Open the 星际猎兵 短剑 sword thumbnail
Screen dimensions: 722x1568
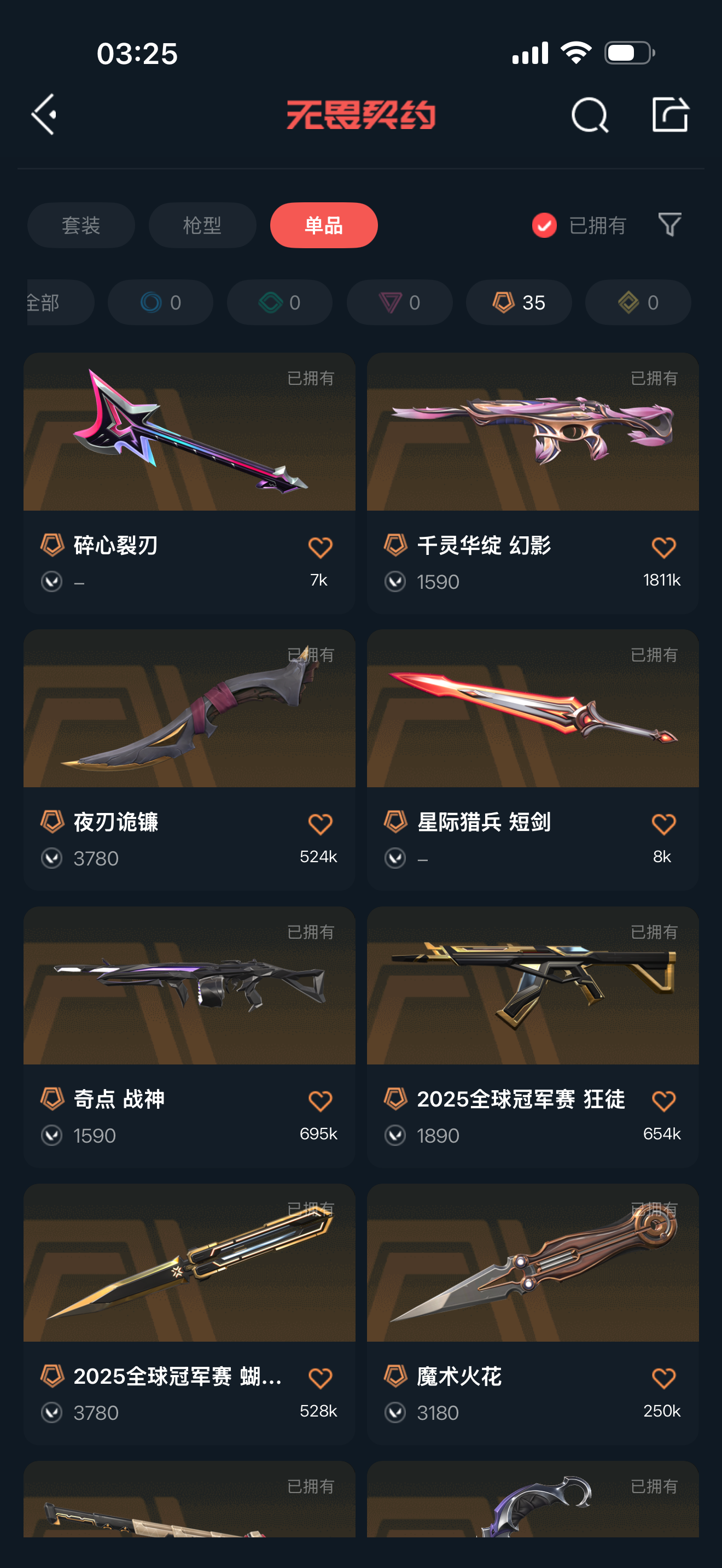[533, 709]
